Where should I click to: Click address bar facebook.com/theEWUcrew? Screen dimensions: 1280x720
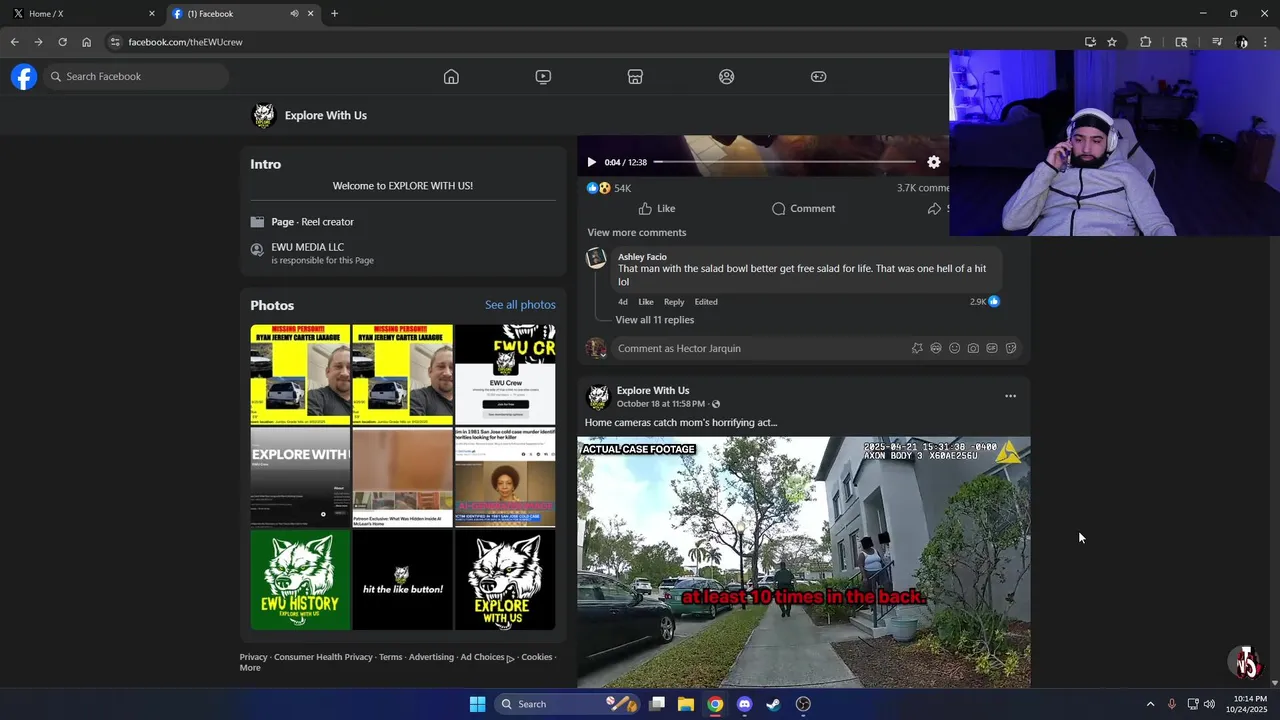pyautogui.click(x=185, y=42)
